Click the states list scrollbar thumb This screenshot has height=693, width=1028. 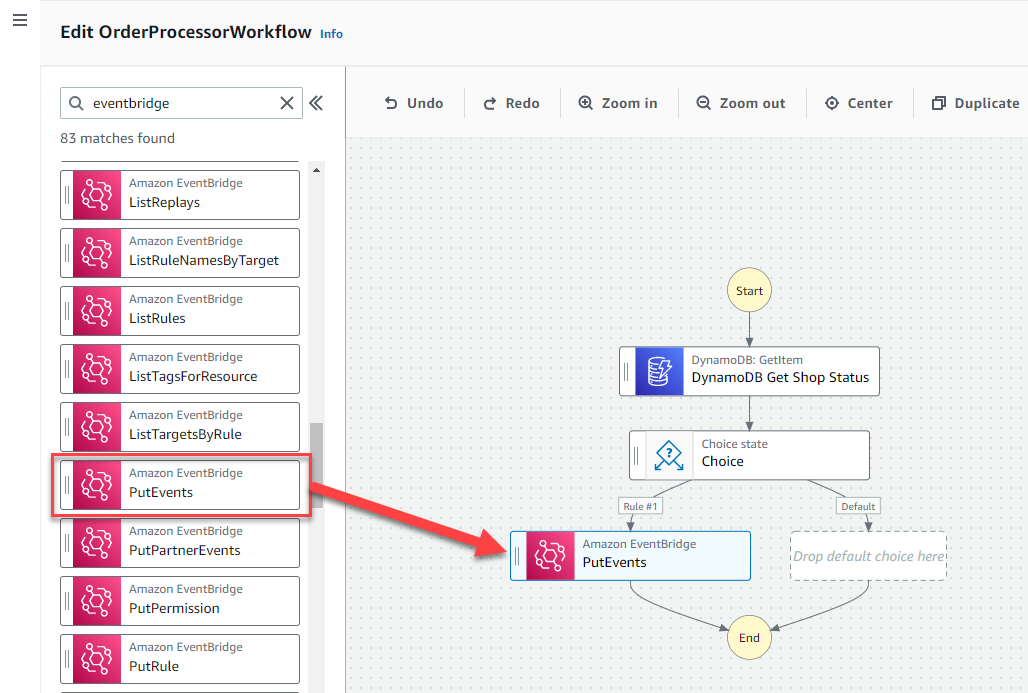(317, 465)
